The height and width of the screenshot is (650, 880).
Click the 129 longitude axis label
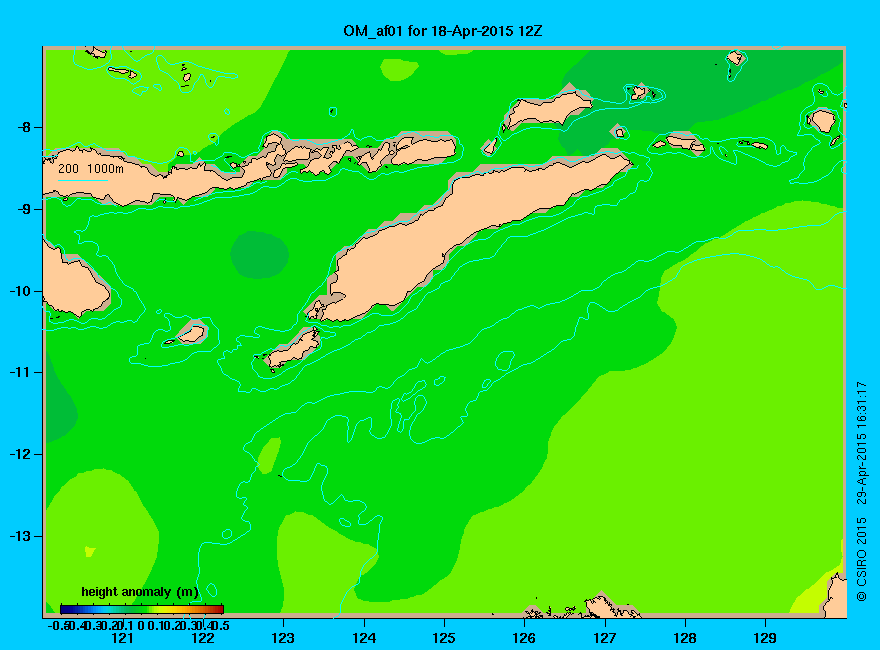[x=765, y=638]
